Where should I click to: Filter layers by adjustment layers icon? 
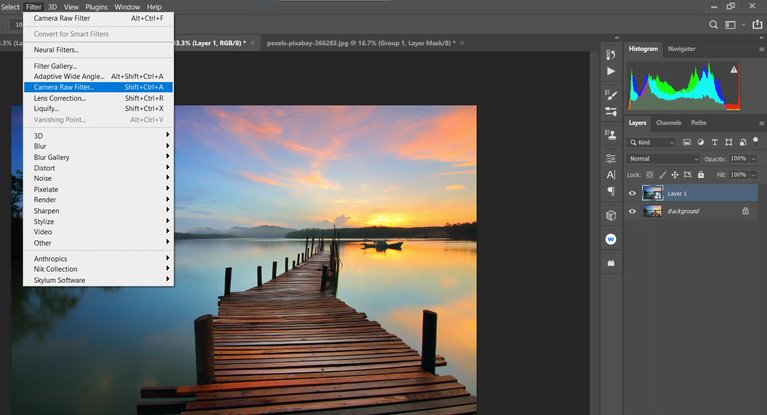coord(700,142)
